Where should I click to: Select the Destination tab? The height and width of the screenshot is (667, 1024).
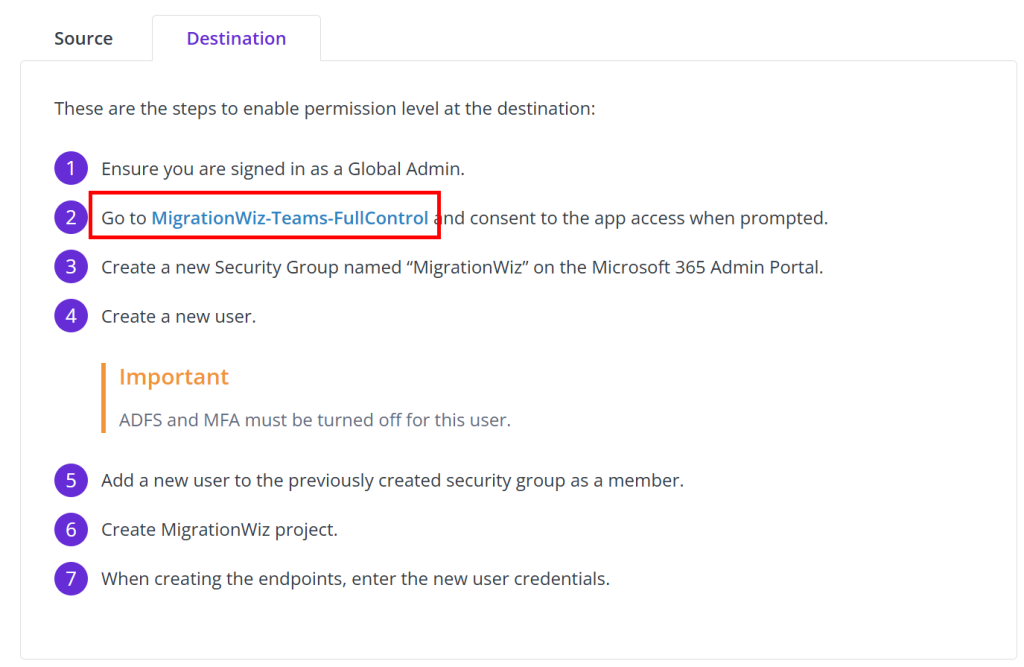pyautogui.click(x=236, y=39)
